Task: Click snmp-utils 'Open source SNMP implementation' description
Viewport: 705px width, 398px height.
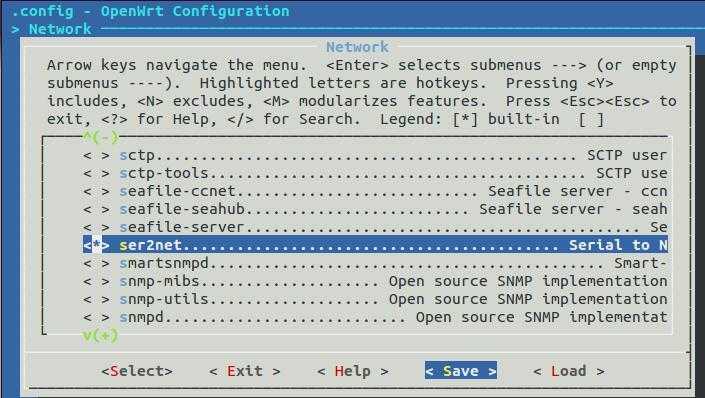Action: point(528,299)
